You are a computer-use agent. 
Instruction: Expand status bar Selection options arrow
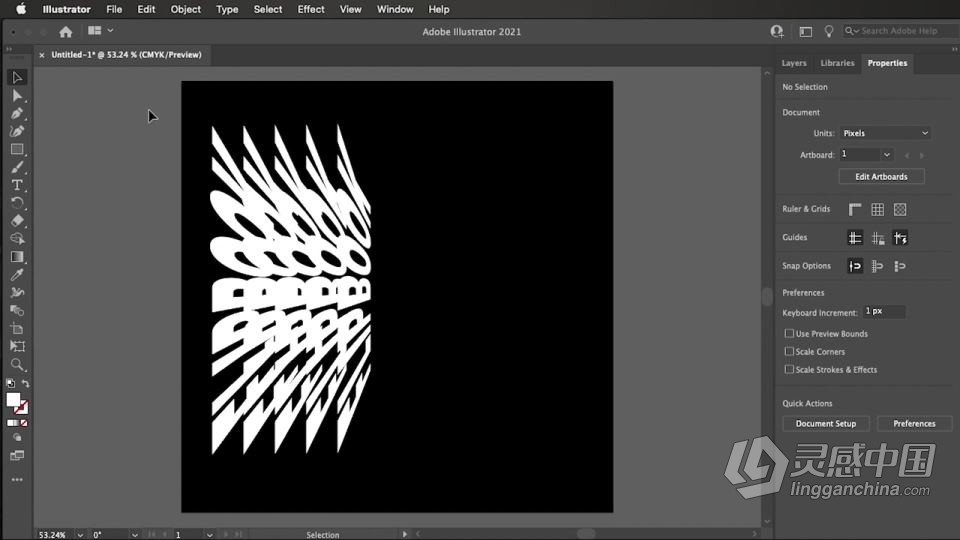[404, 534]
